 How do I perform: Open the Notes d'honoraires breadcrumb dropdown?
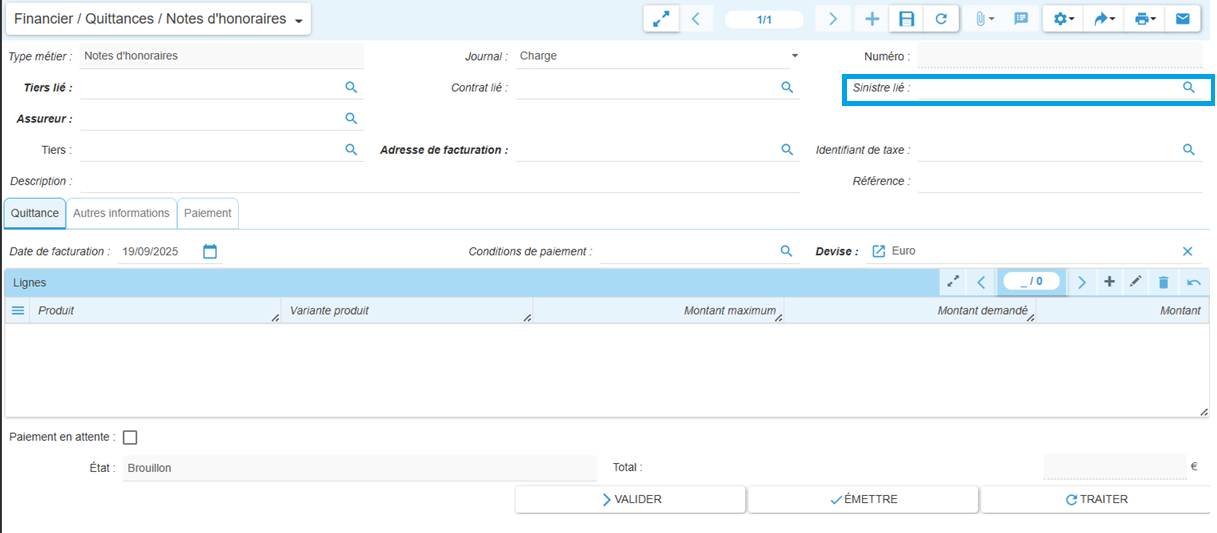point(298,20)
